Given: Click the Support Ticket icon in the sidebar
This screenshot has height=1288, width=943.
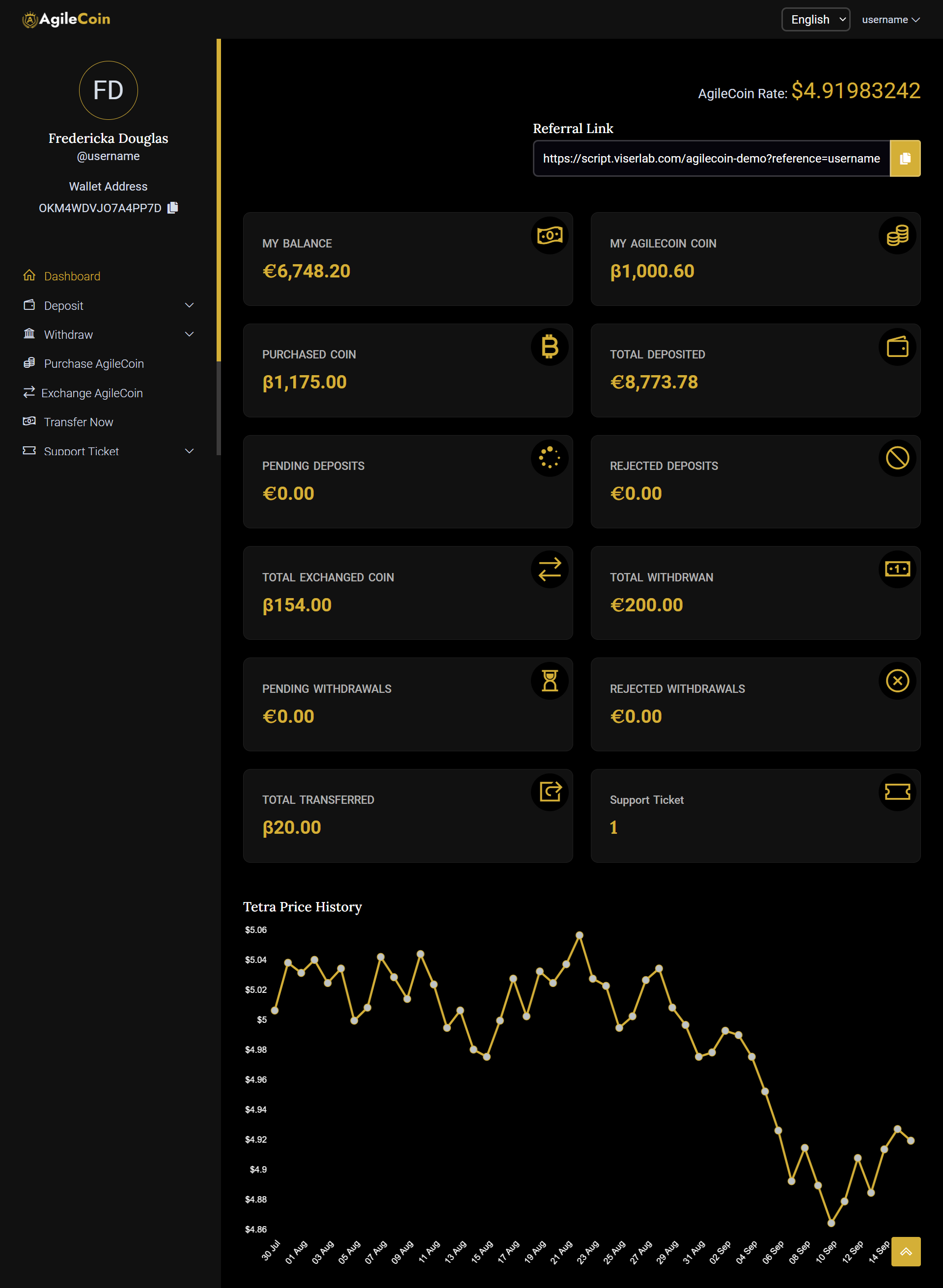Looking at the screenshot, I should [x=29, y=450].
